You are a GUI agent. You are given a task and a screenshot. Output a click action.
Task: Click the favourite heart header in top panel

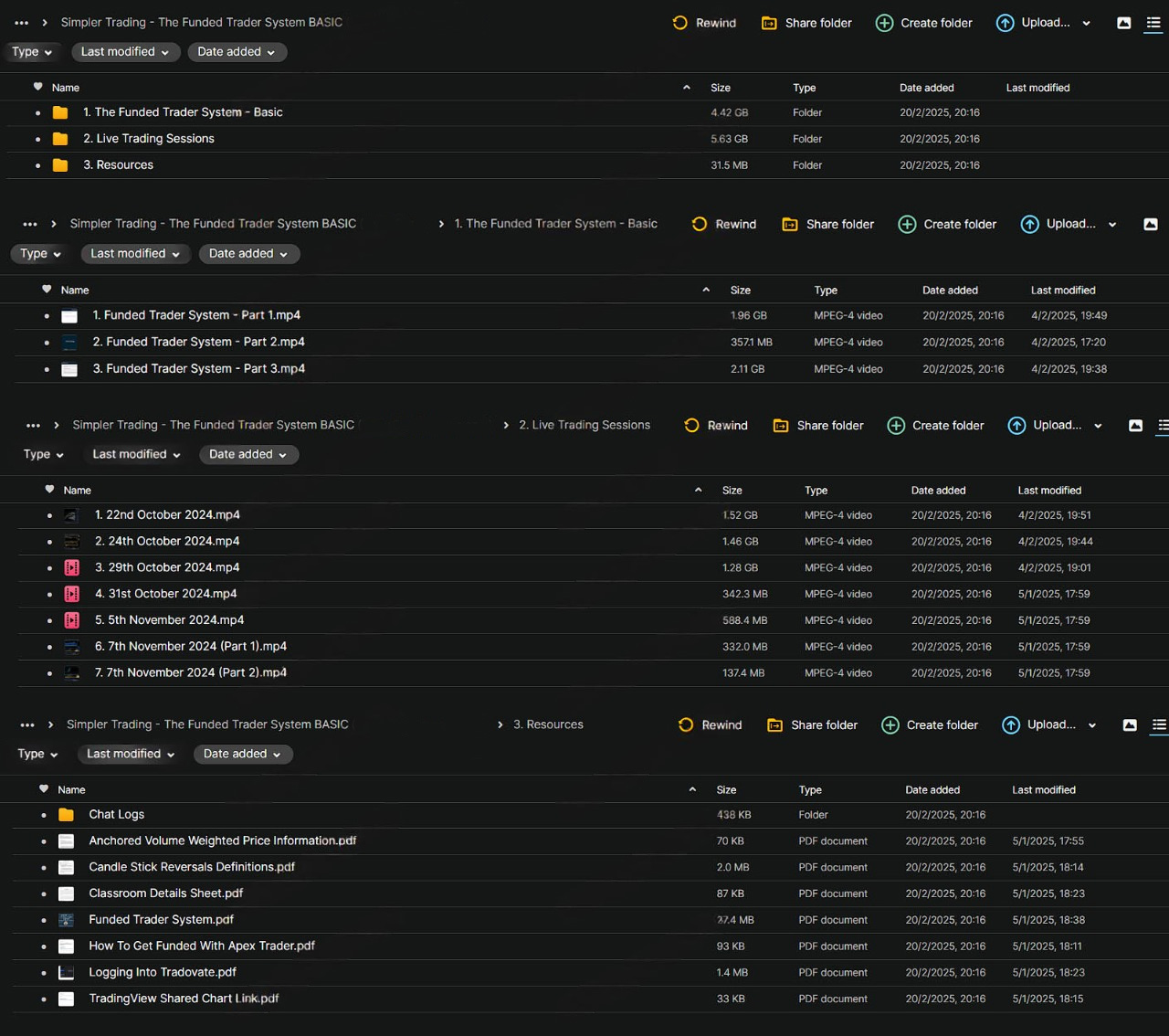(x=37, y=87)
